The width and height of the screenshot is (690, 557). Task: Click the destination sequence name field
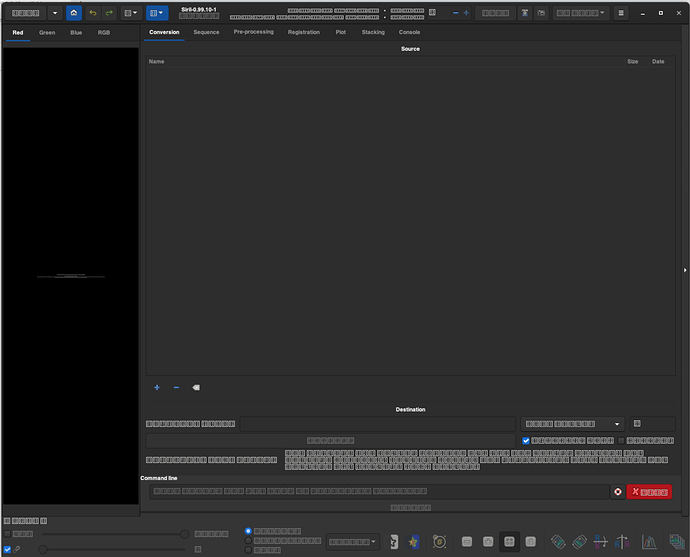(378, 424)
